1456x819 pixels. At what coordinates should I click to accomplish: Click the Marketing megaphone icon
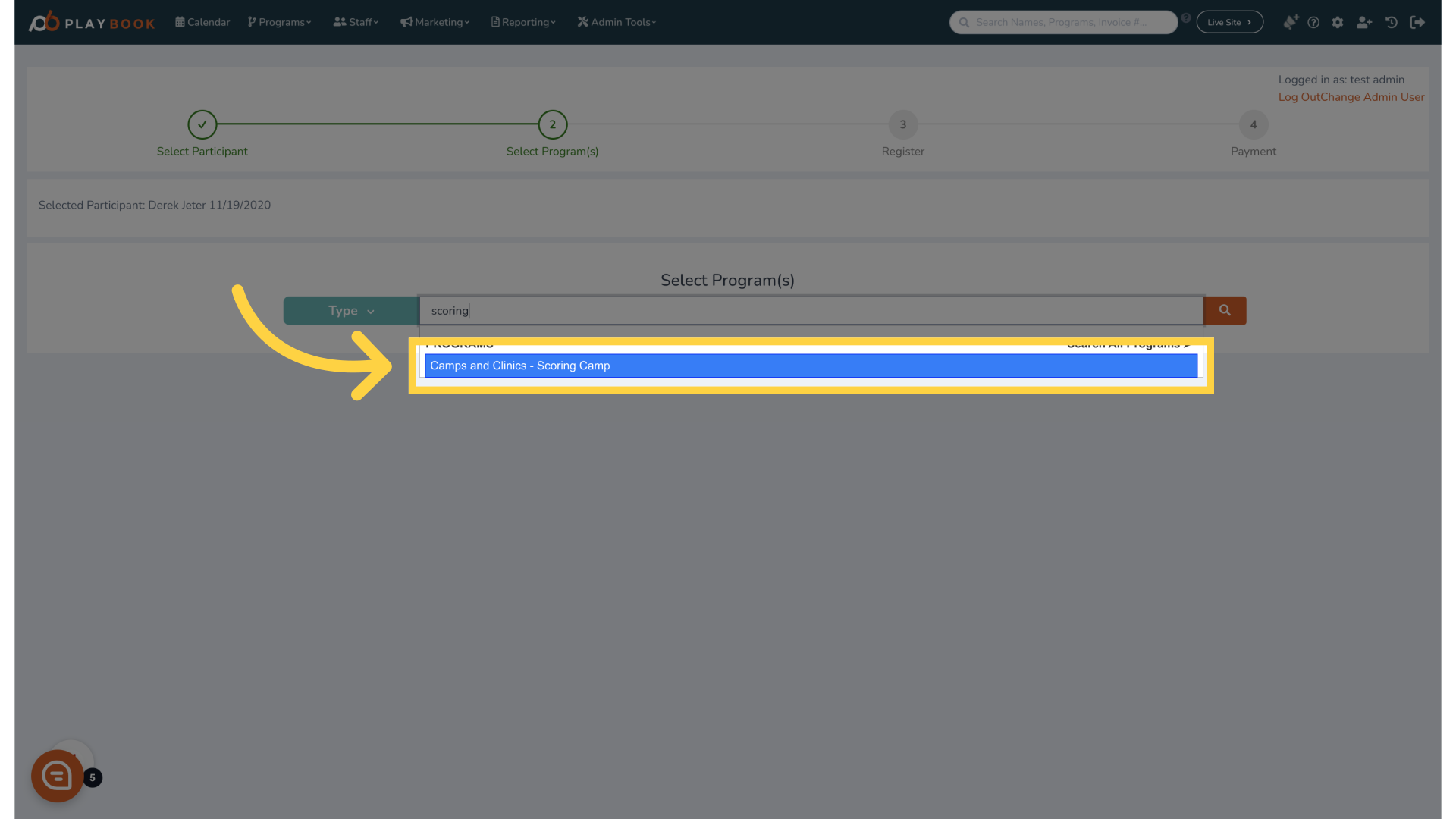[x=406, y=22]
